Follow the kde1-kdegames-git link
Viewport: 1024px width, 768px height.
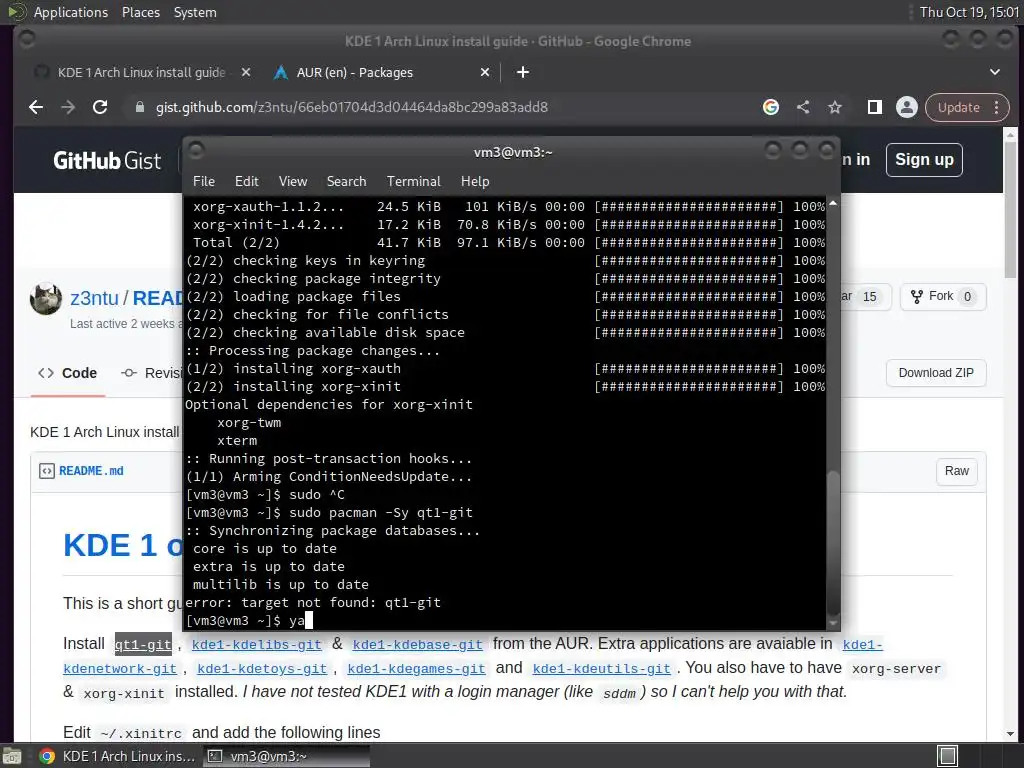416,669
